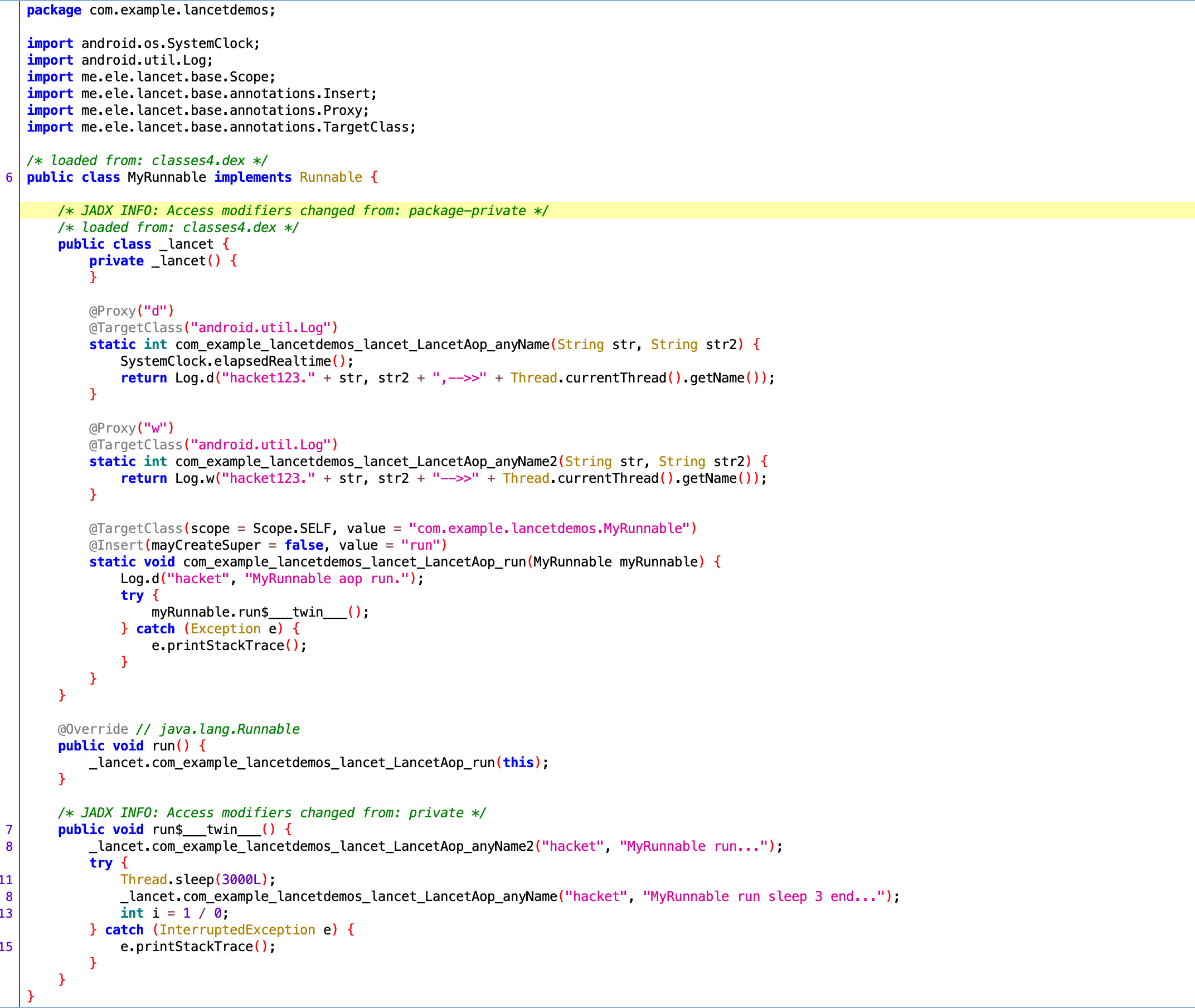Click line number 7 in the gutter
1195x1008 pixels.
[x=9, y=830]
